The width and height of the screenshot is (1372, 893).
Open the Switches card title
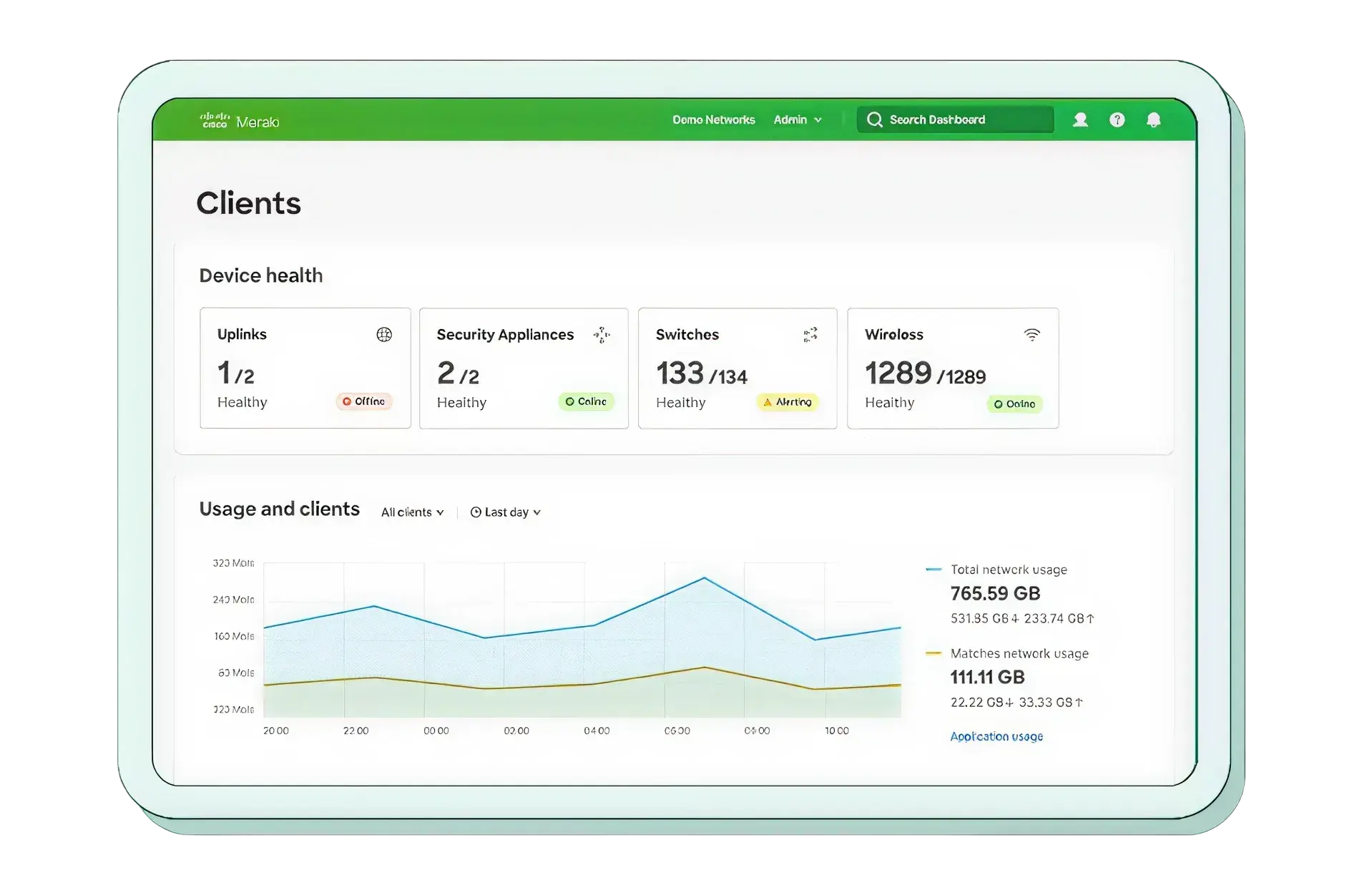click(x=687, y=334)
